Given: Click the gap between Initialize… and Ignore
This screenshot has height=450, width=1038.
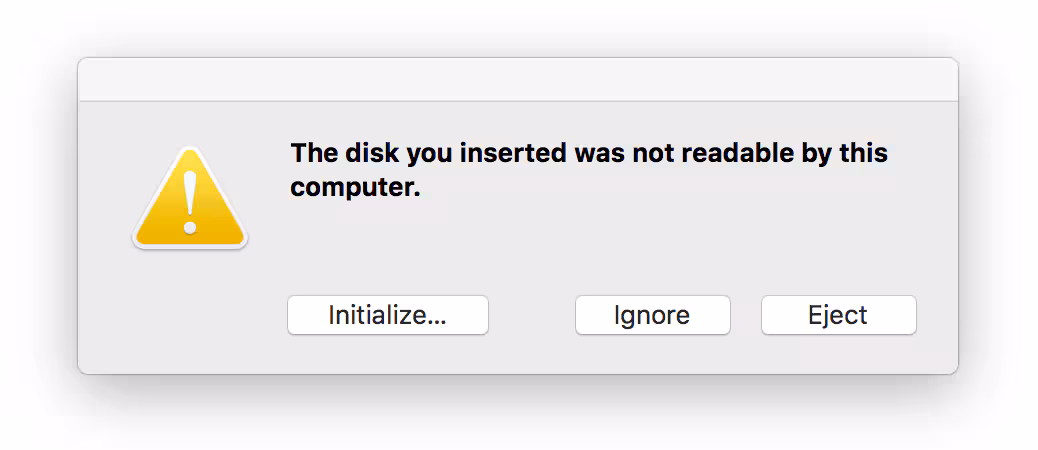Looking at the screenshot, I should [531, 315].
